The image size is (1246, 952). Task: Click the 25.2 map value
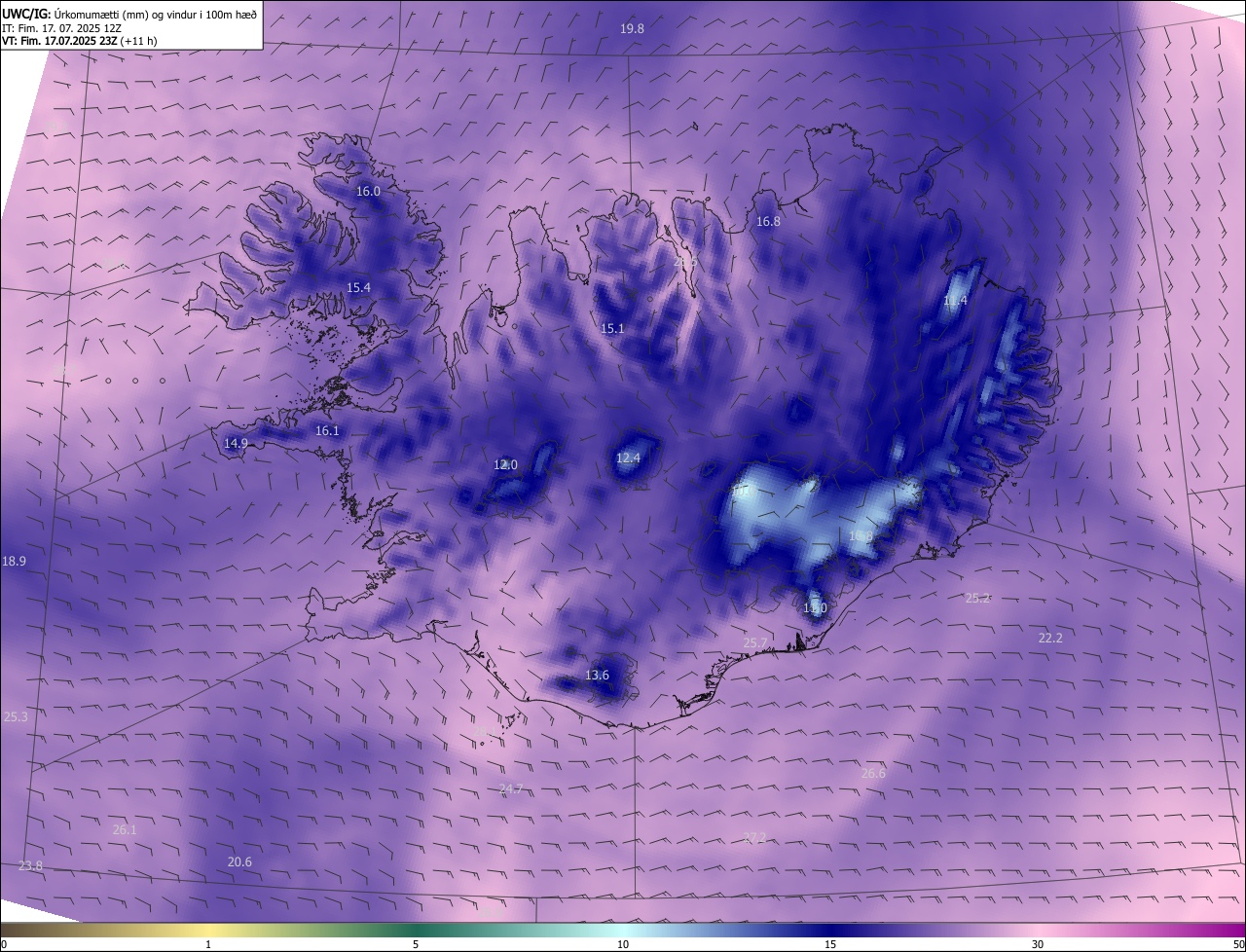coord(977,599)
